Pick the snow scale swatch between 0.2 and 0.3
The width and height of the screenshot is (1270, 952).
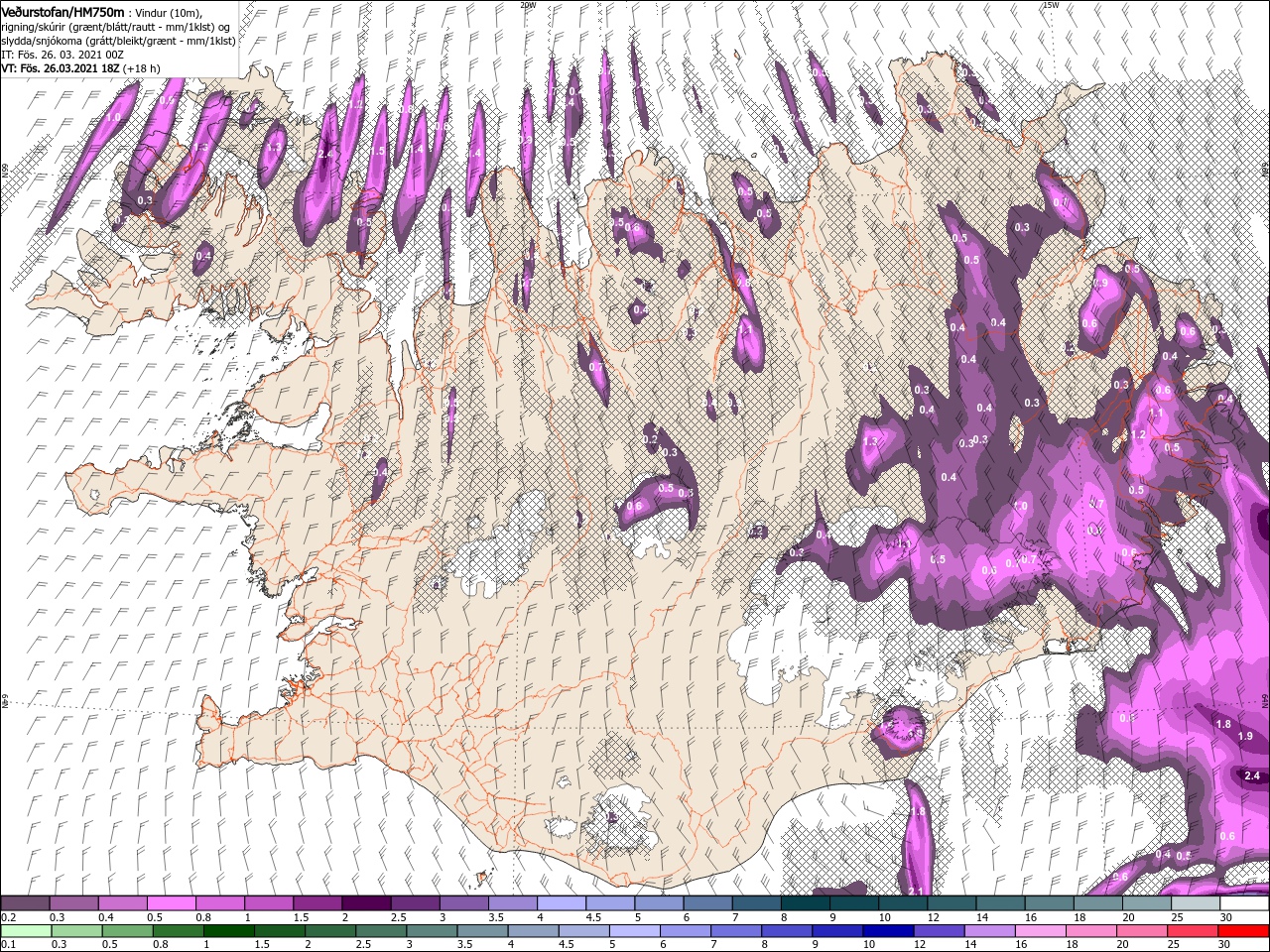25,903
